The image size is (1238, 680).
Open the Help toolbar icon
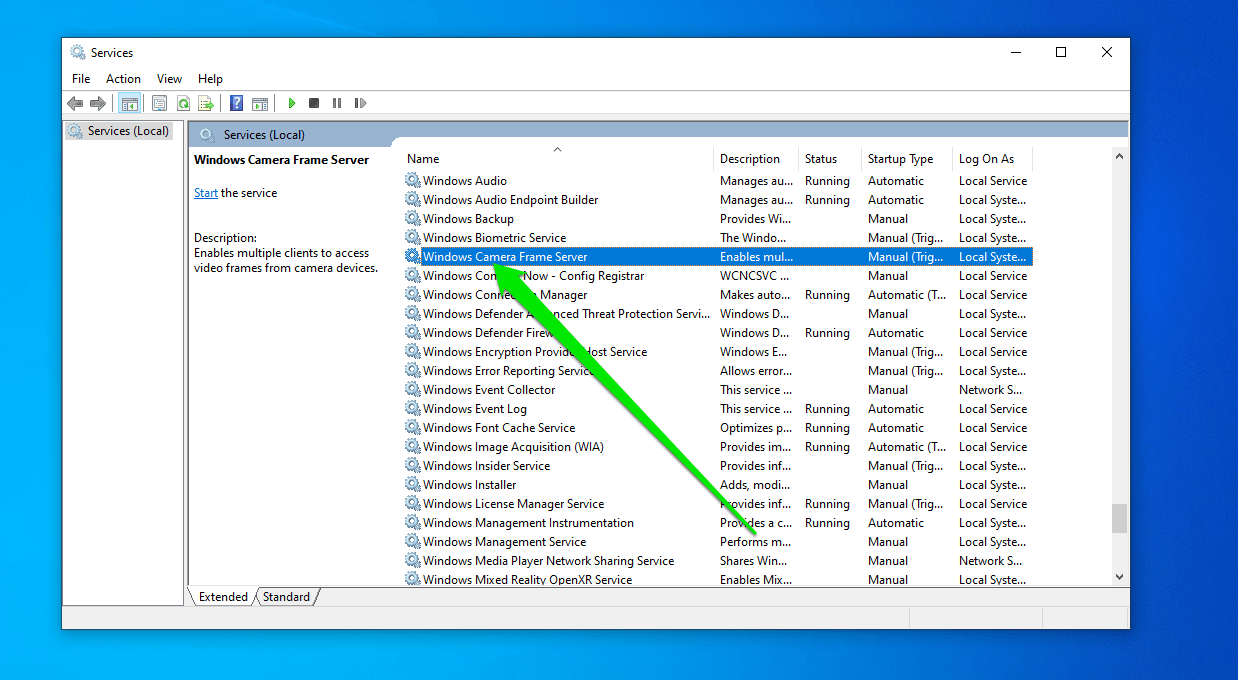tap(237, 103)
